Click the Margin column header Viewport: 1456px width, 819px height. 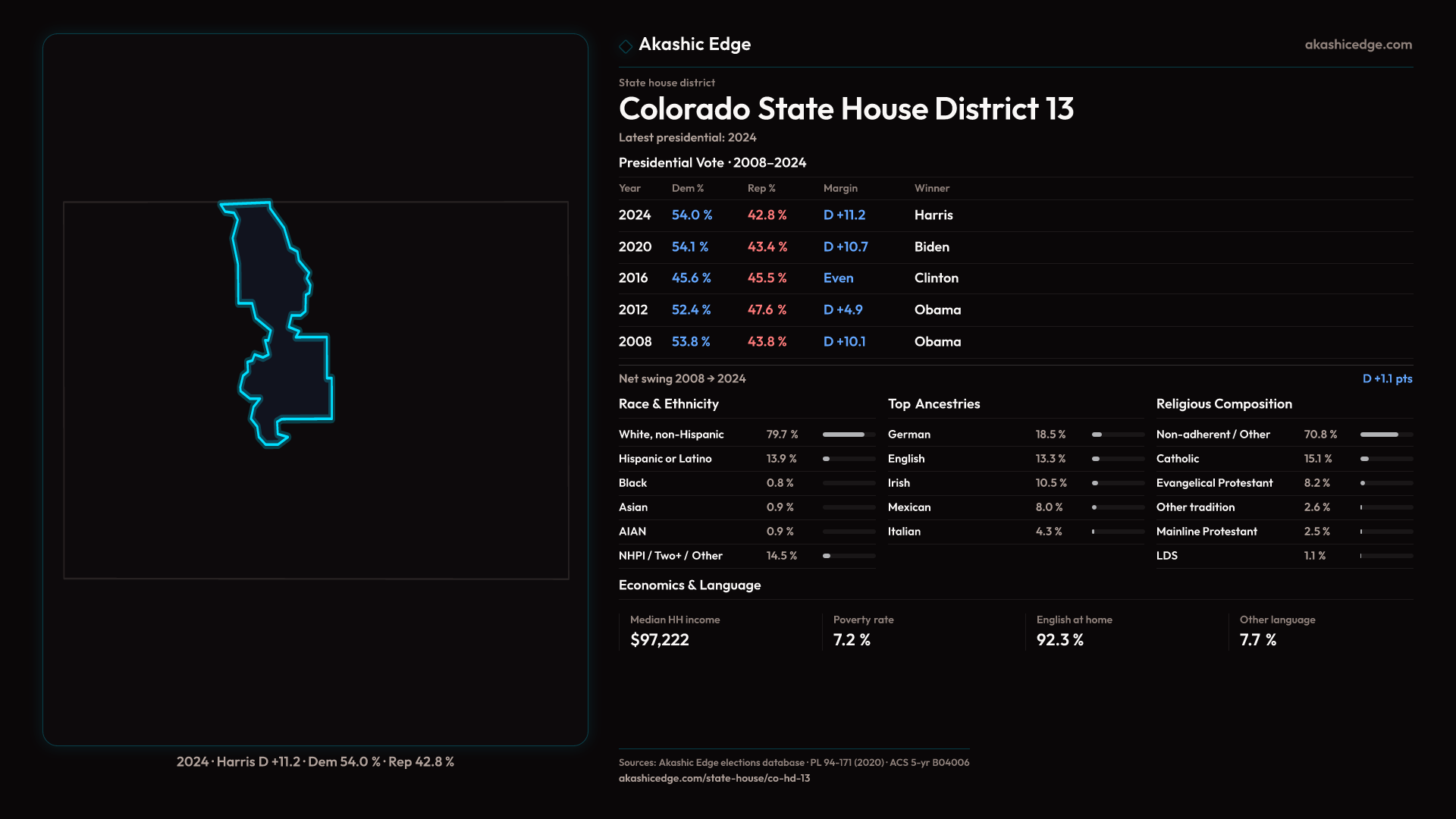coord(840,188)
